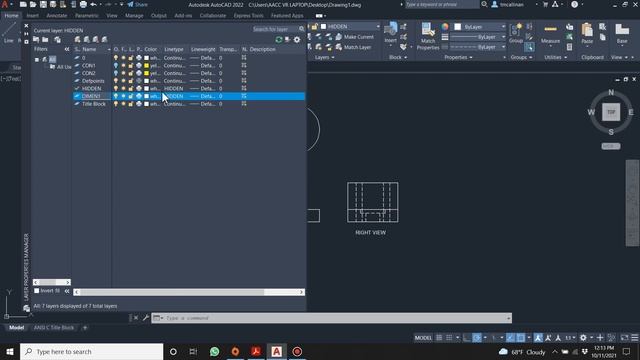Open Layer Properties Manager settings gear
The width and height of the screenshot is (640, 360).
pos(297,40)
